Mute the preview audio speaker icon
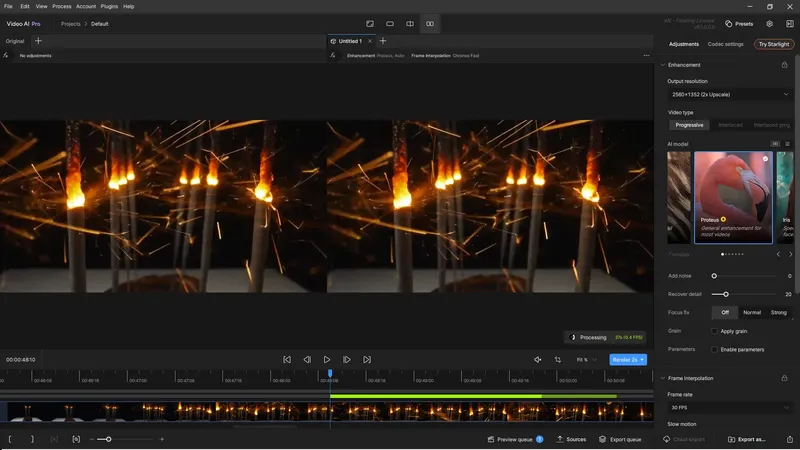 pos(538,359)
